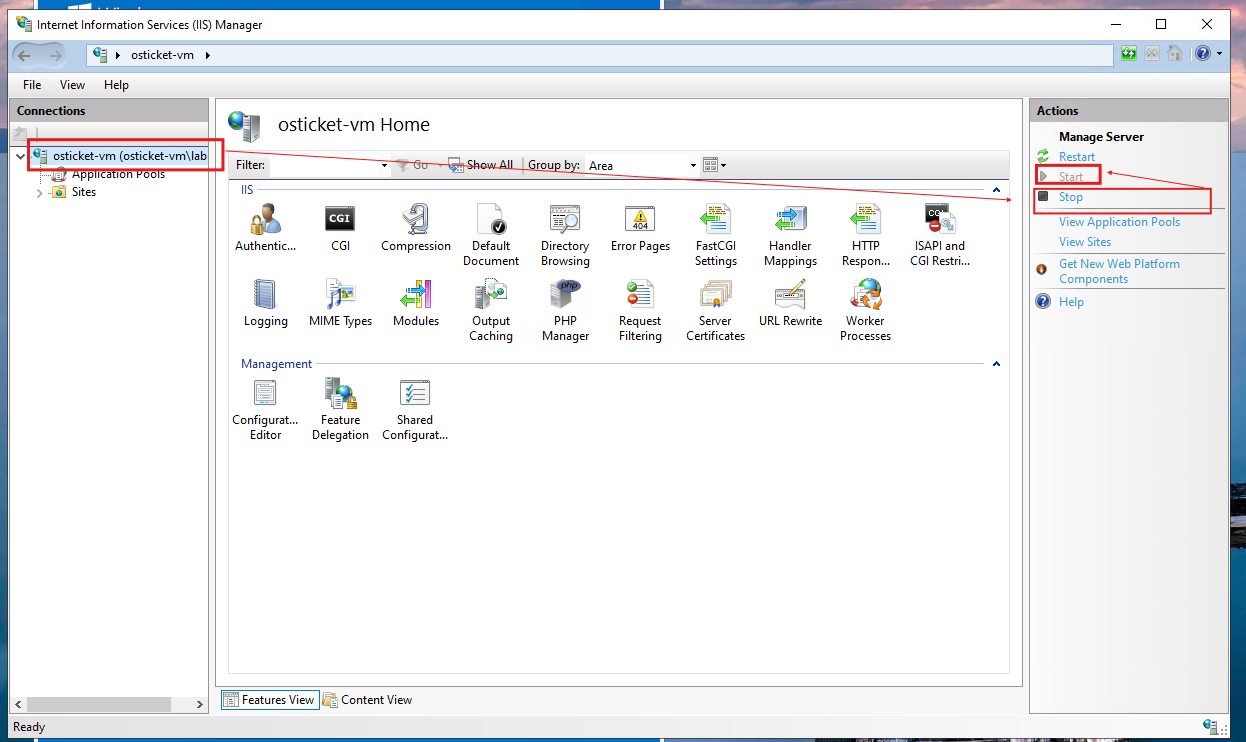Viewport: 1246px width, 742px height.
Task: Click the Back navigation arrow
Action: pos(25,54)
